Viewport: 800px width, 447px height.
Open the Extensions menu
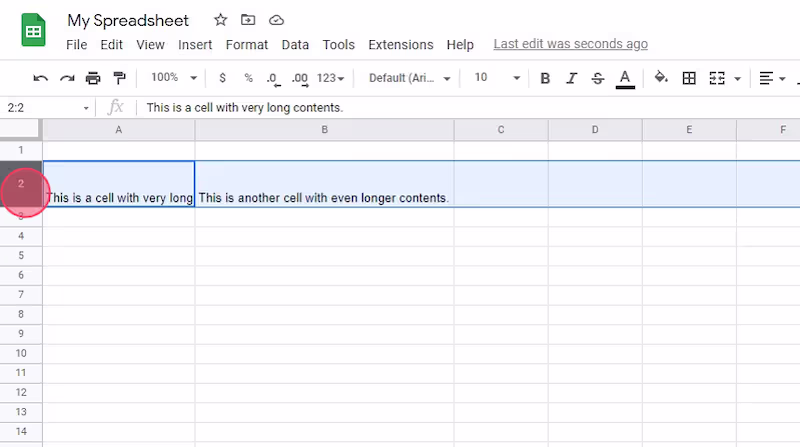[x=401, y=45]
